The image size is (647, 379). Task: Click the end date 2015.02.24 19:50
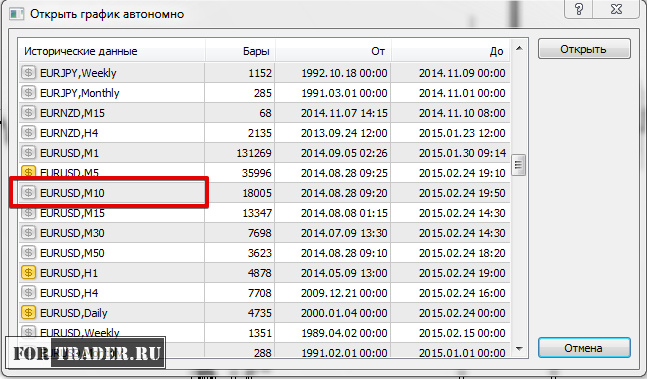[x=462, y=193]
